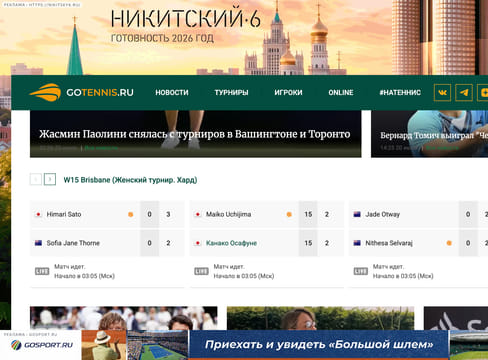
Task: Open the Telegram social icon
Action: (464, 92)
